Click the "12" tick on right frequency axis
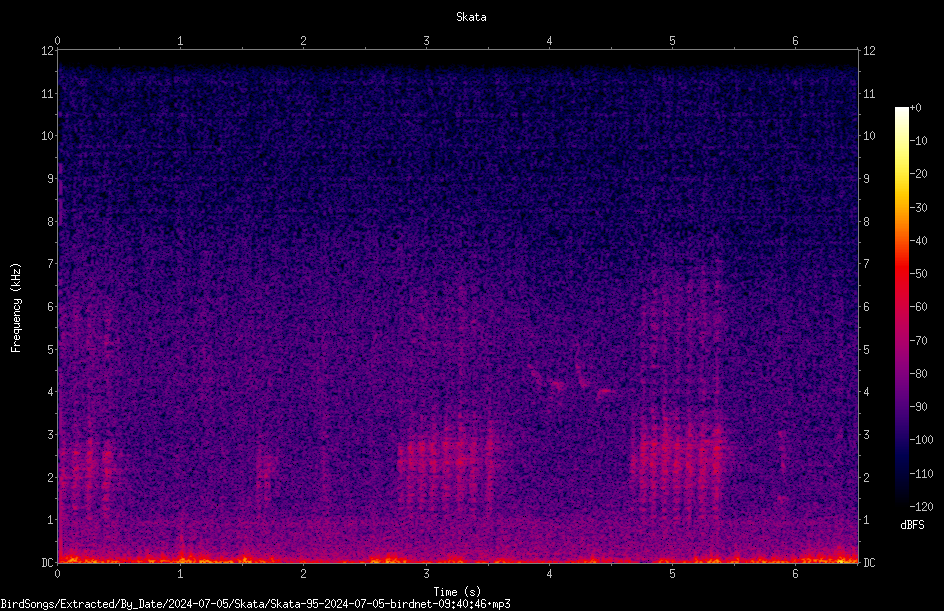 pyautogui.click(x=869, y=51)
